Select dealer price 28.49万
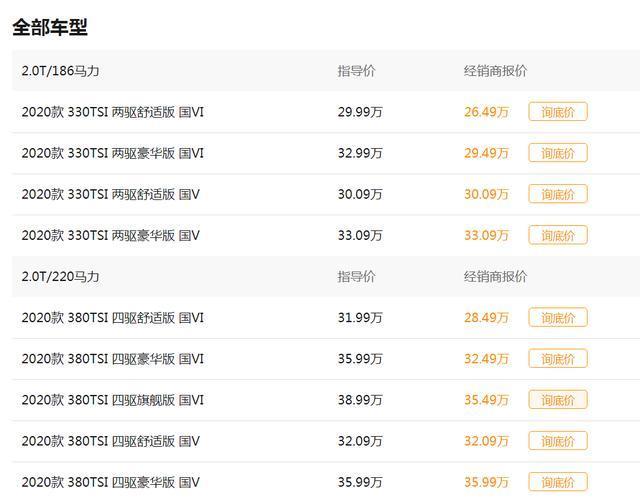 [486, 318]
